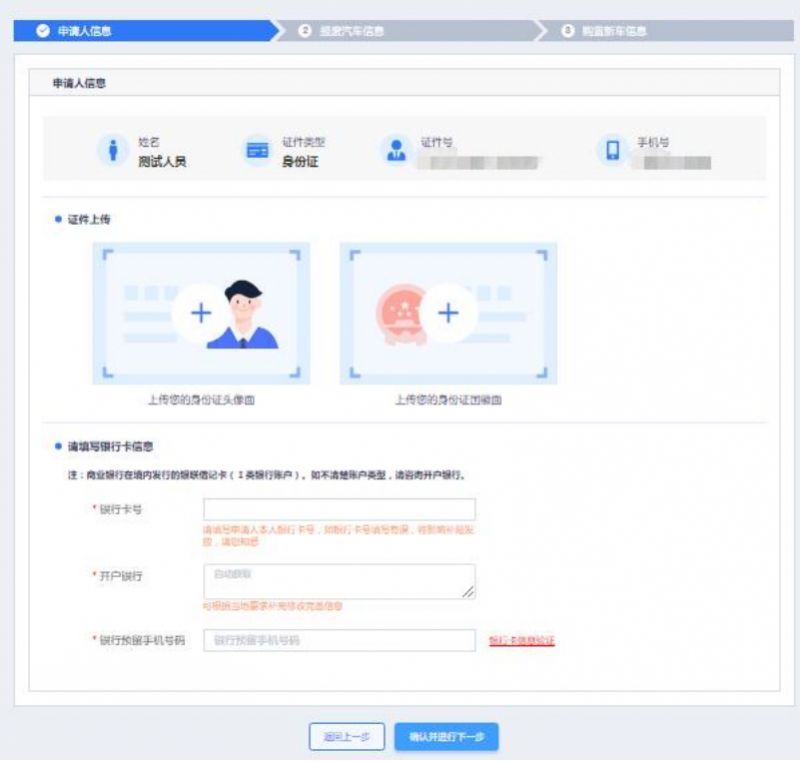Click checkmark icon in 申请人信息 step
This screenshot has height=762, width=800.
(42, 31)
